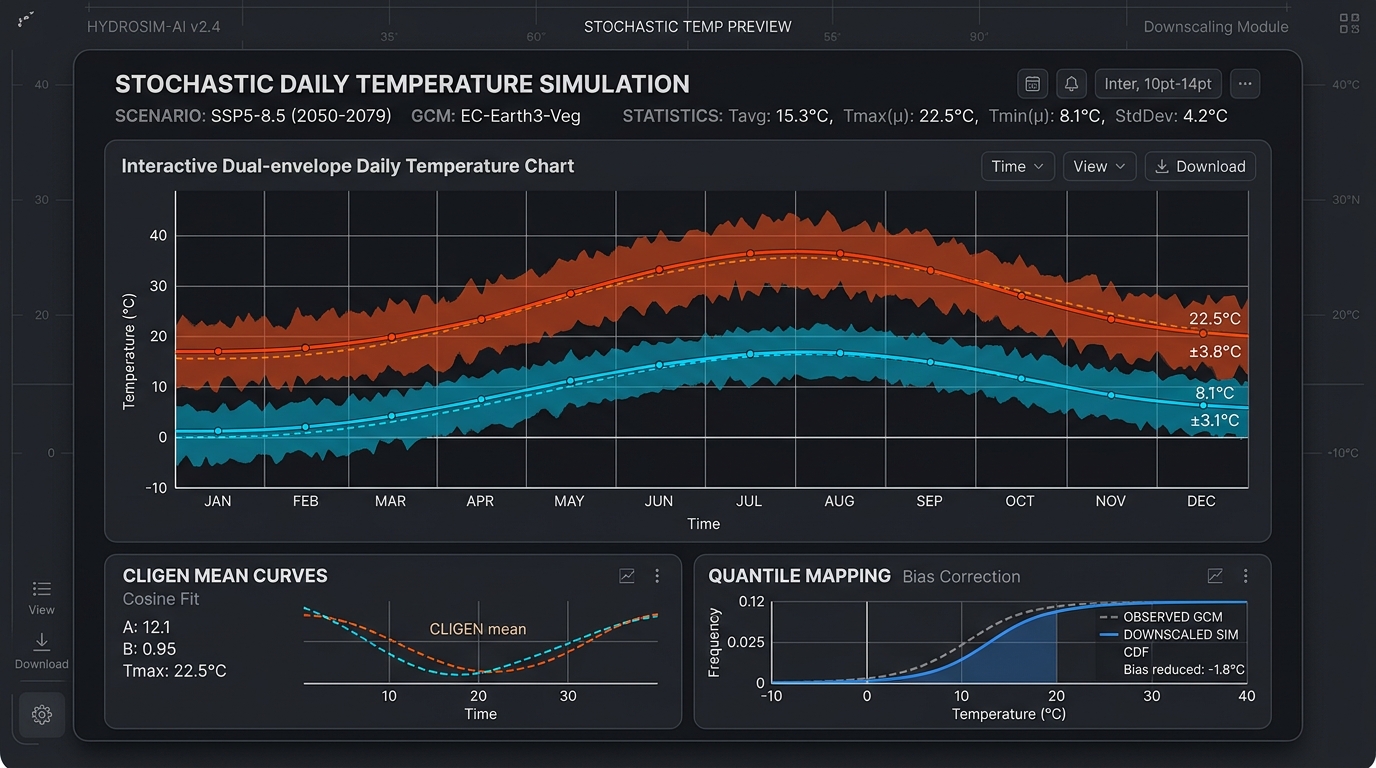Select Stochastic Temp Preview title tab
The image size is (1376, 768).
[687, 27]
